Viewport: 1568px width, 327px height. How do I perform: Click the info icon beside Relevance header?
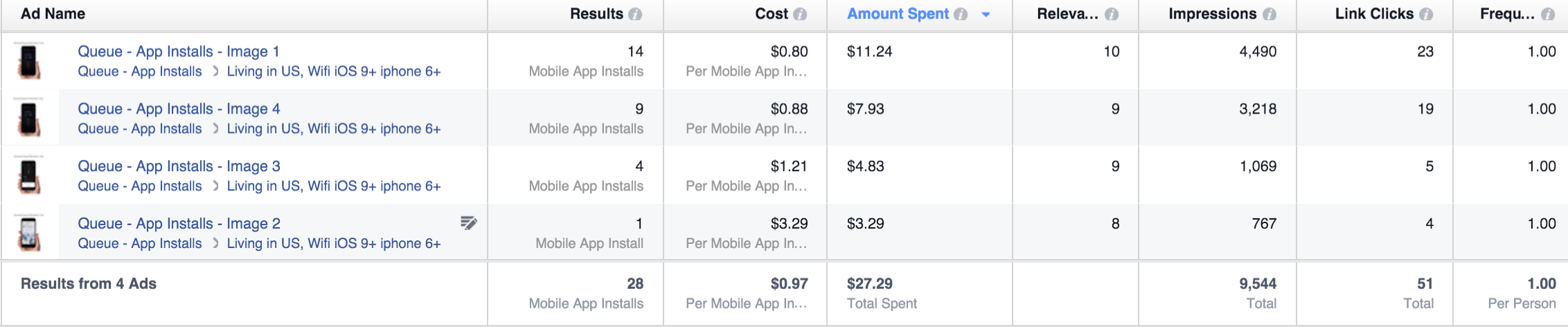point(1112,15)
